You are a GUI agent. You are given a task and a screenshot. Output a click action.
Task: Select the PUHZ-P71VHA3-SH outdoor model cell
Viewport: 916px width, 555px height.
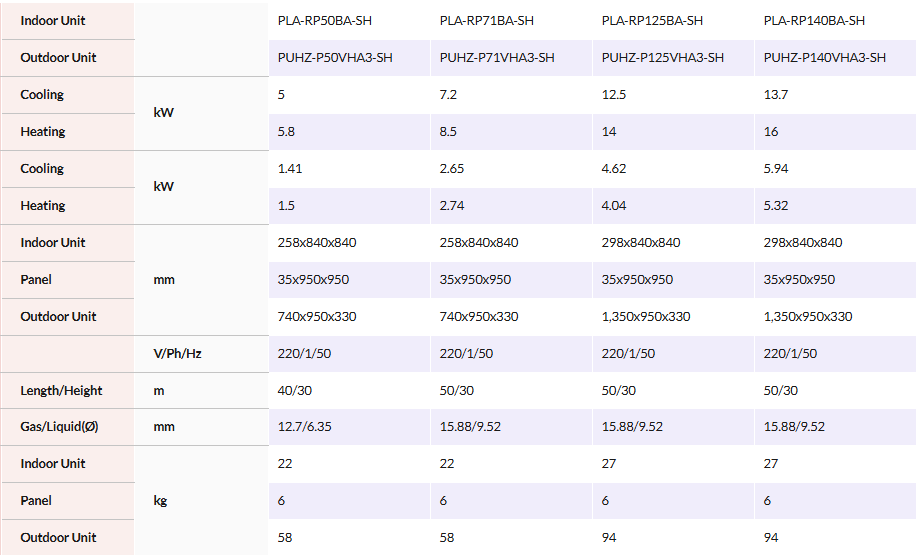(497, 58)
